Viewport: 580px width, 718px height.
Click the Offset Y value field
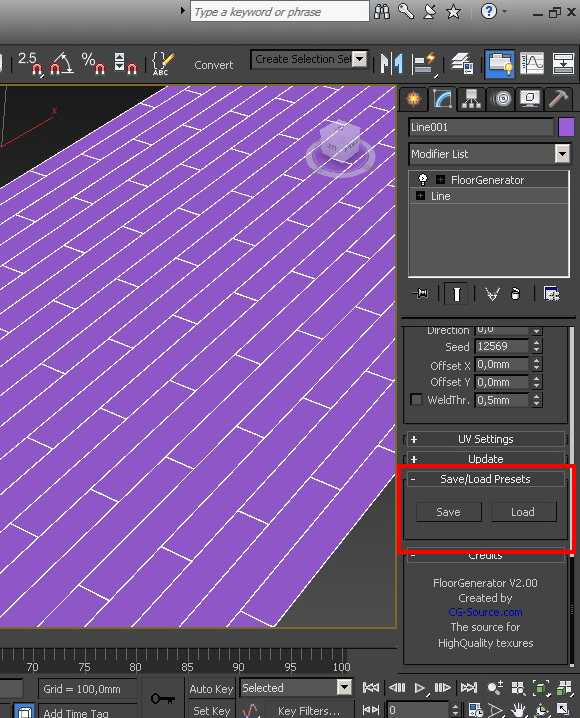point(502,382)
